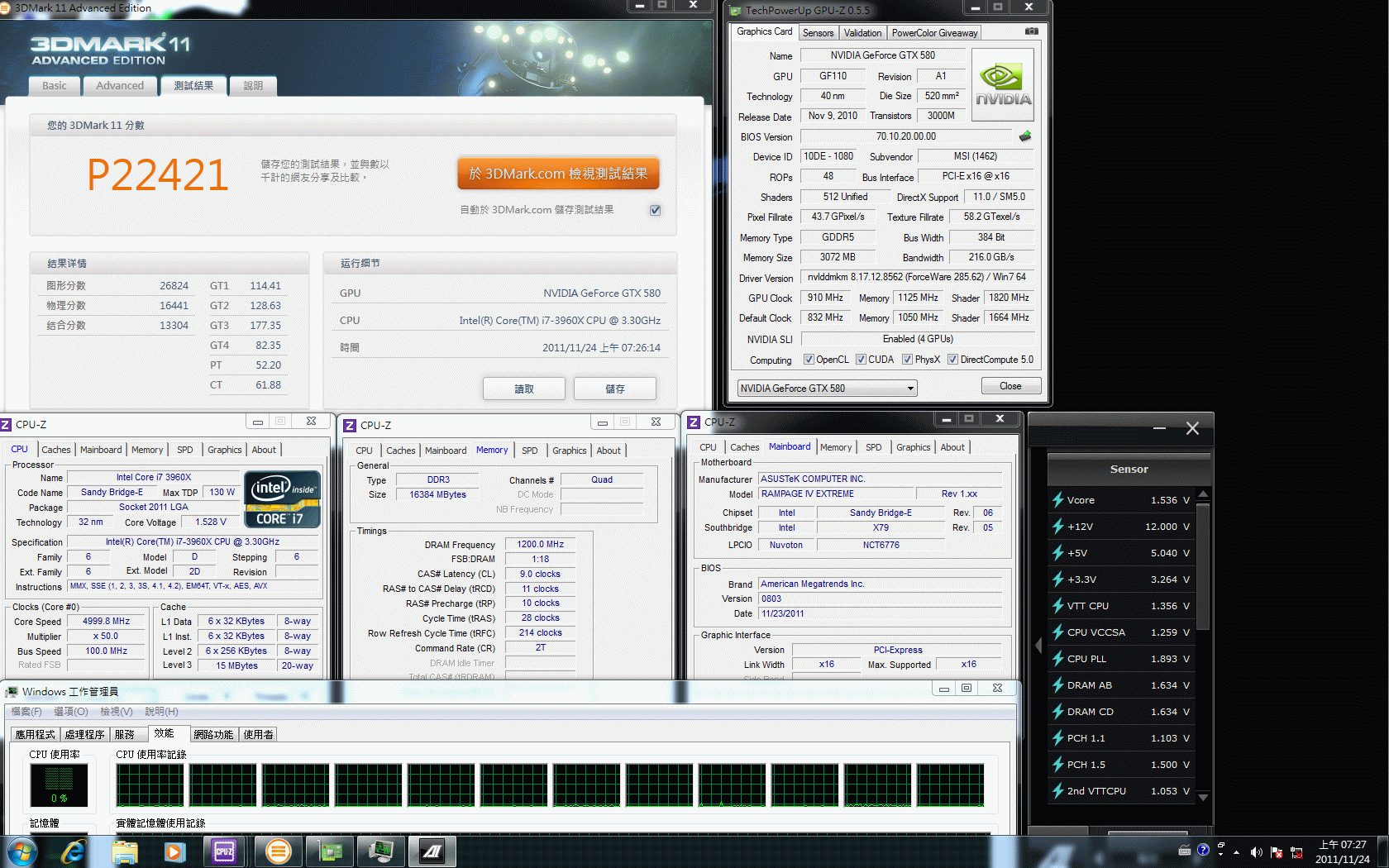Open the 處理程序 tab in Task Manager
This screenshot has width=1389, height=868.
84,734
